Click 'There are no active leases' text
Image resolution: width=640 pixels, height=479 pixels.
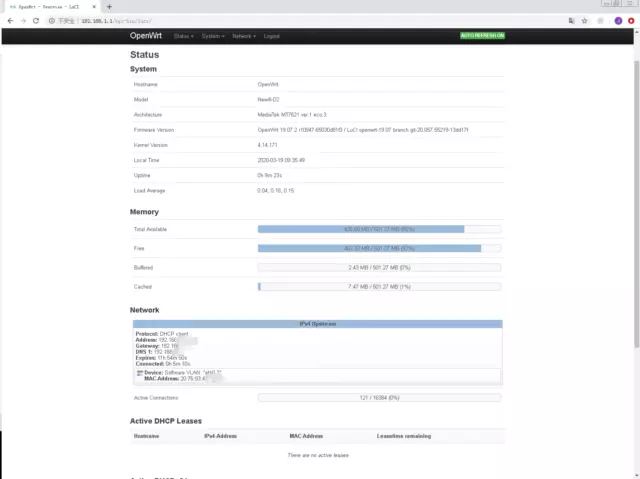coord(318,455)
